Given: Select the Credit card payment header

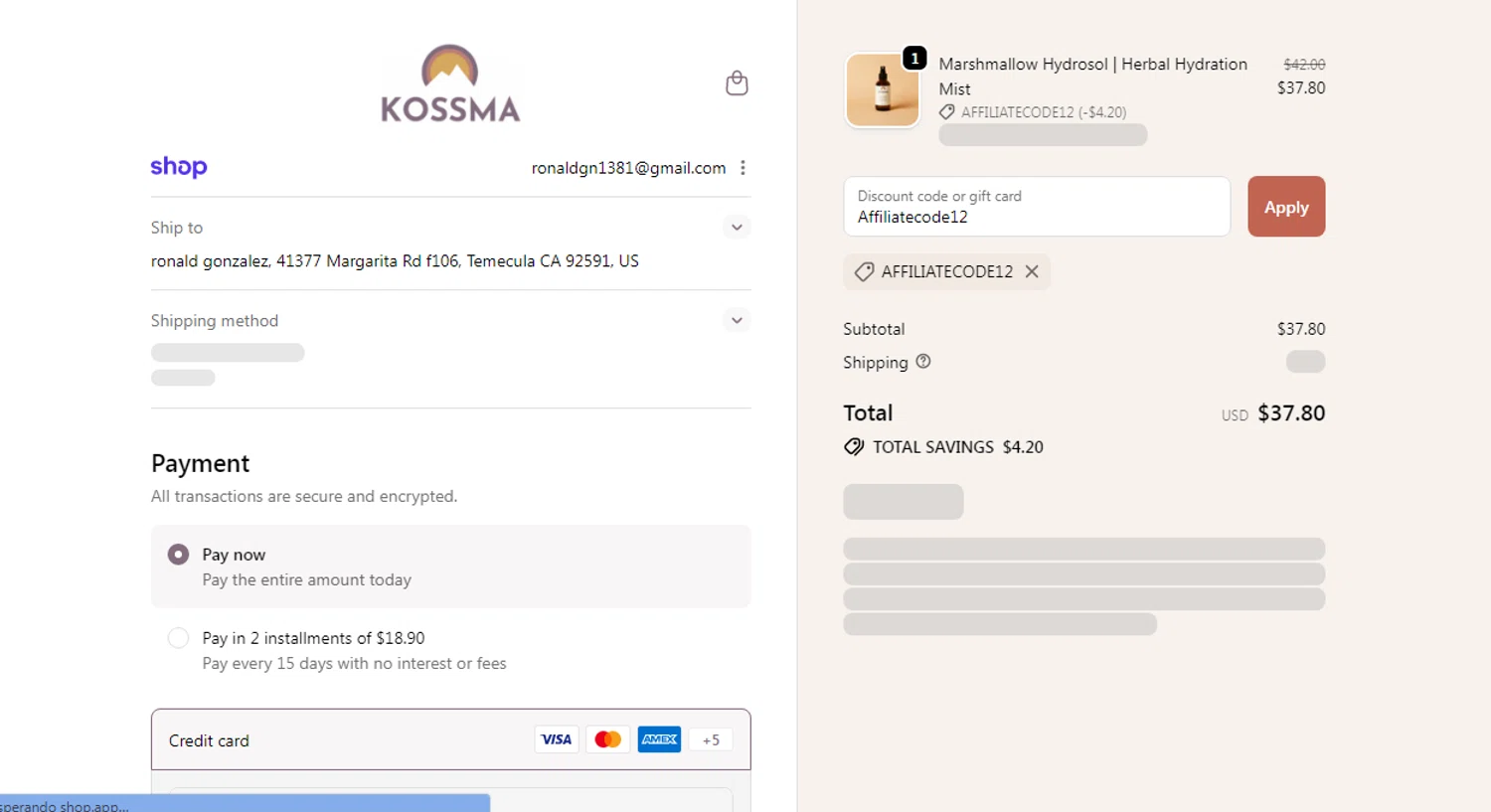Looking at the screenshot, I should (451, 739).
